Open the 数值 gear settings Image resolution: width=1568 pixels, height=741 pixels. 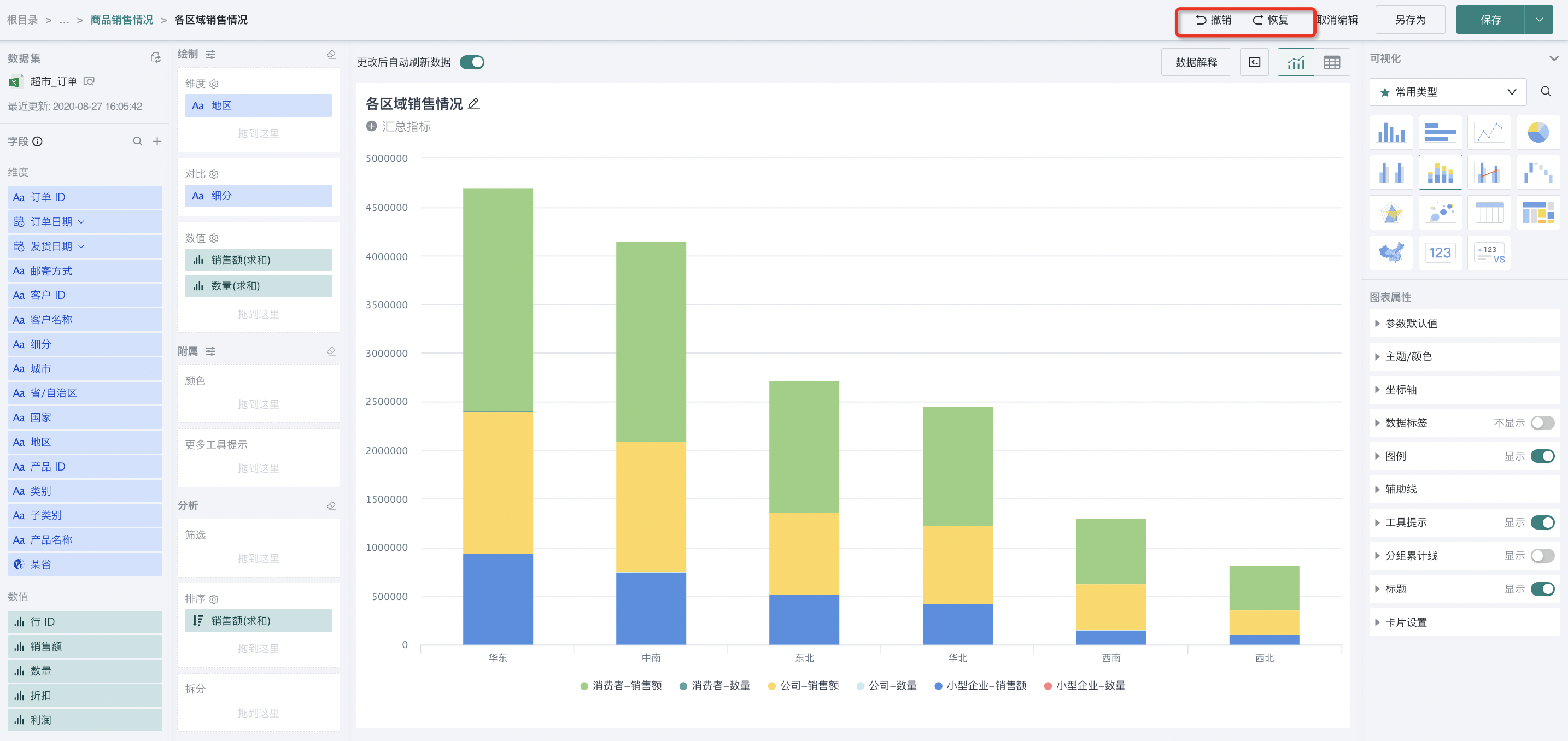tap(214, 238)
